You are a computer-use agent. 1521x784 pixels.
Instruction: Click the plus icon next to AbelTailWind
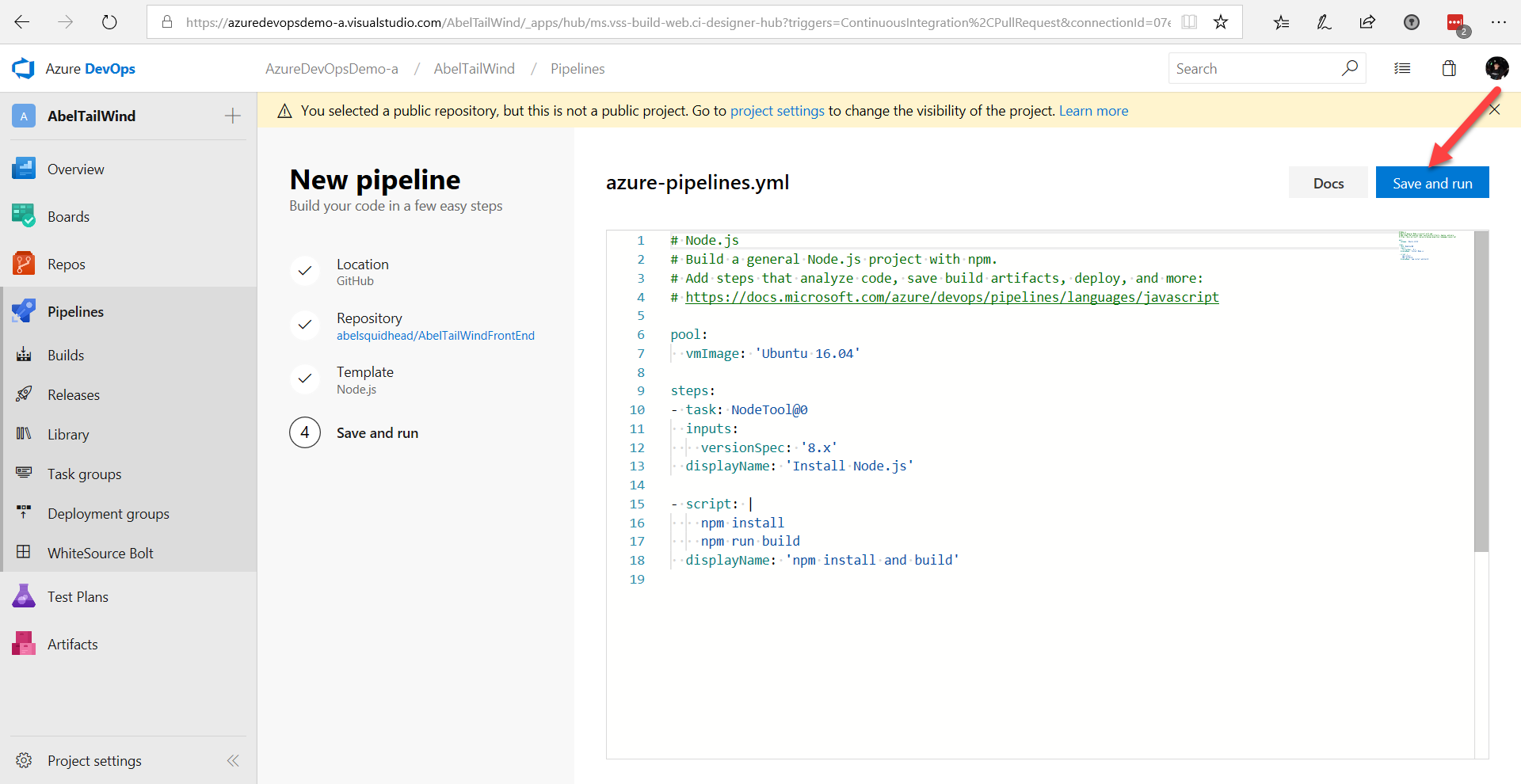click(x=232, y=116)
